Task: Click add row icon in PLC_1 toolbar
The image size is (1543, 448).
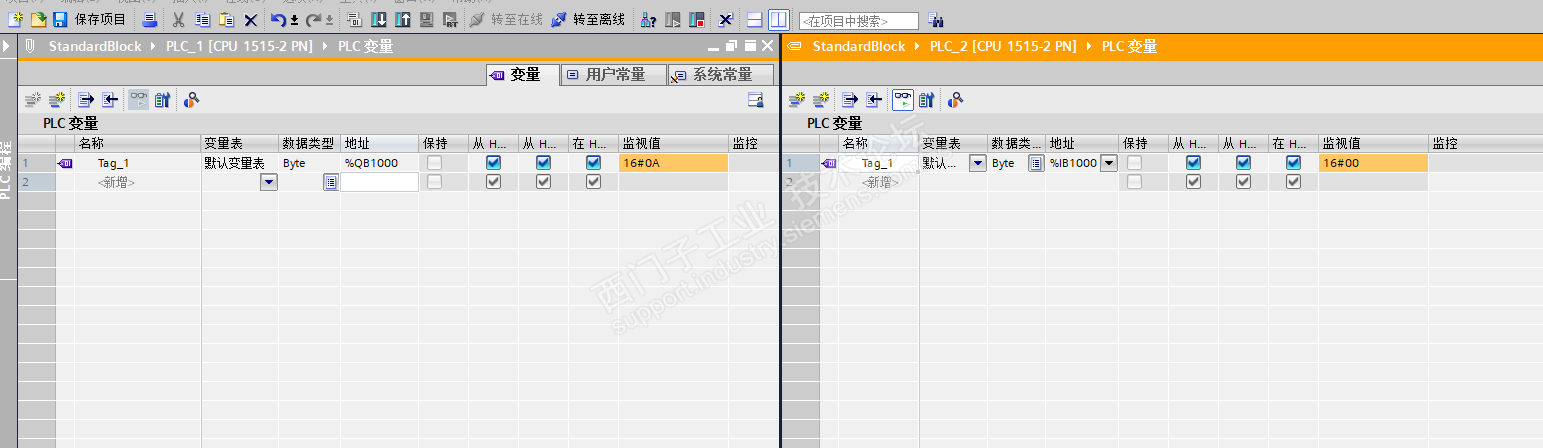Action: point(56,99)
